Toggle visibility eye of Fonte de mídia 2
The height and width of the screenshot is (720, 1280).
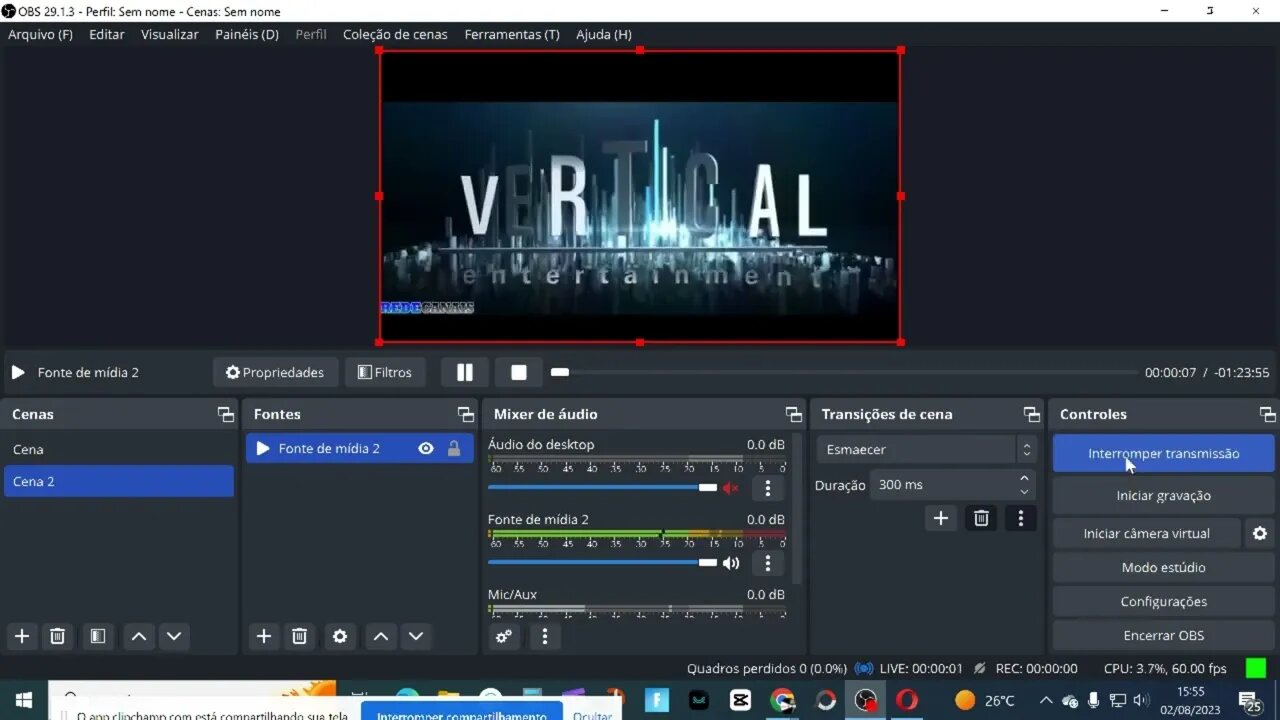pyautogui.click(x=426, y=449)
